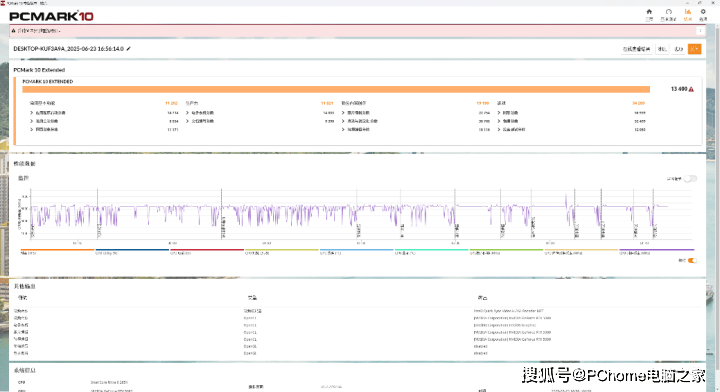Open the Options gear icon

pyautogui.click(x=703, y=12)
